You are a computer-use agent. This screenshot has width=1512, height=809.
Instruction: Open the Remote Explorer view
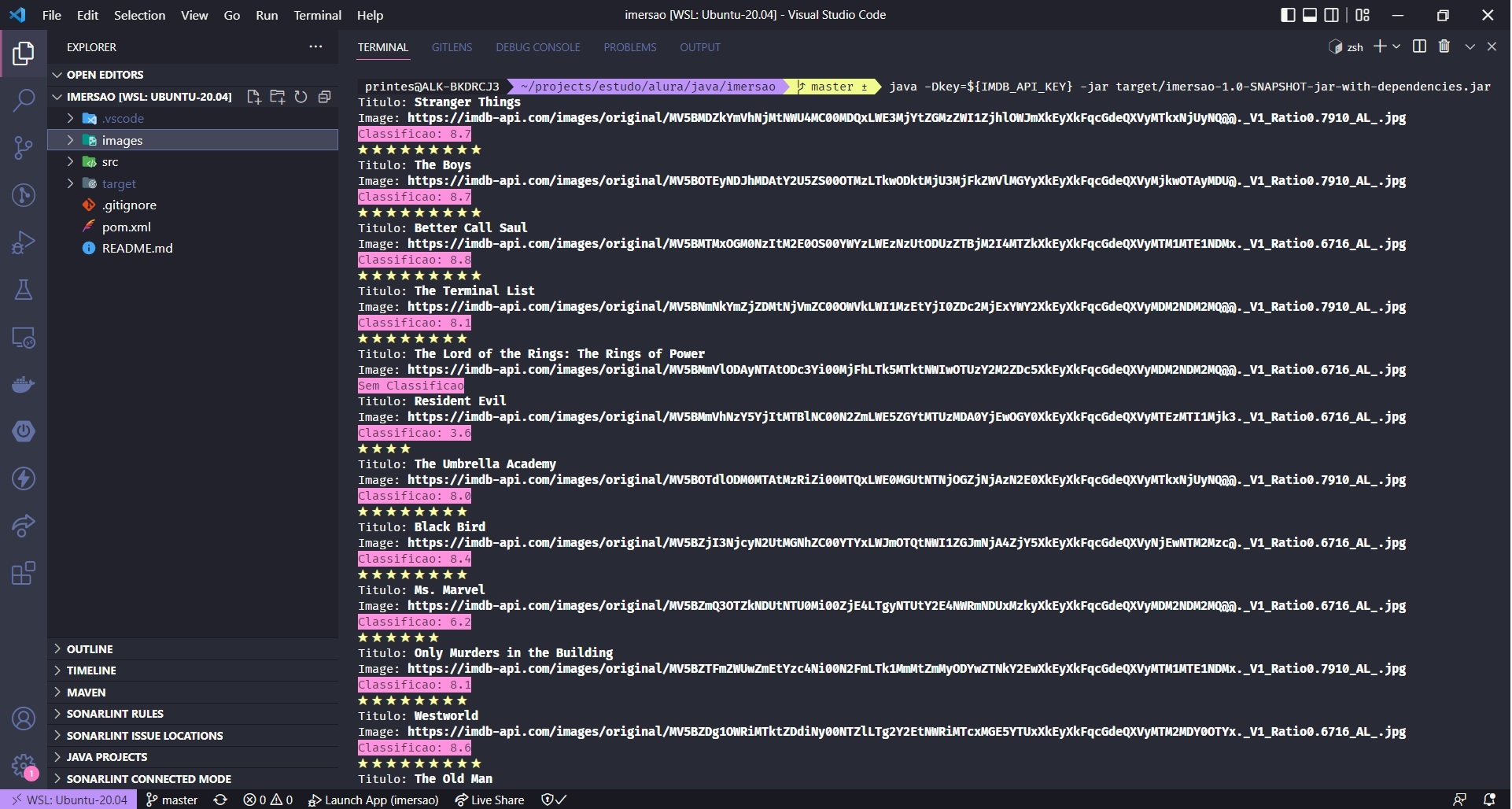pos(24,337)
